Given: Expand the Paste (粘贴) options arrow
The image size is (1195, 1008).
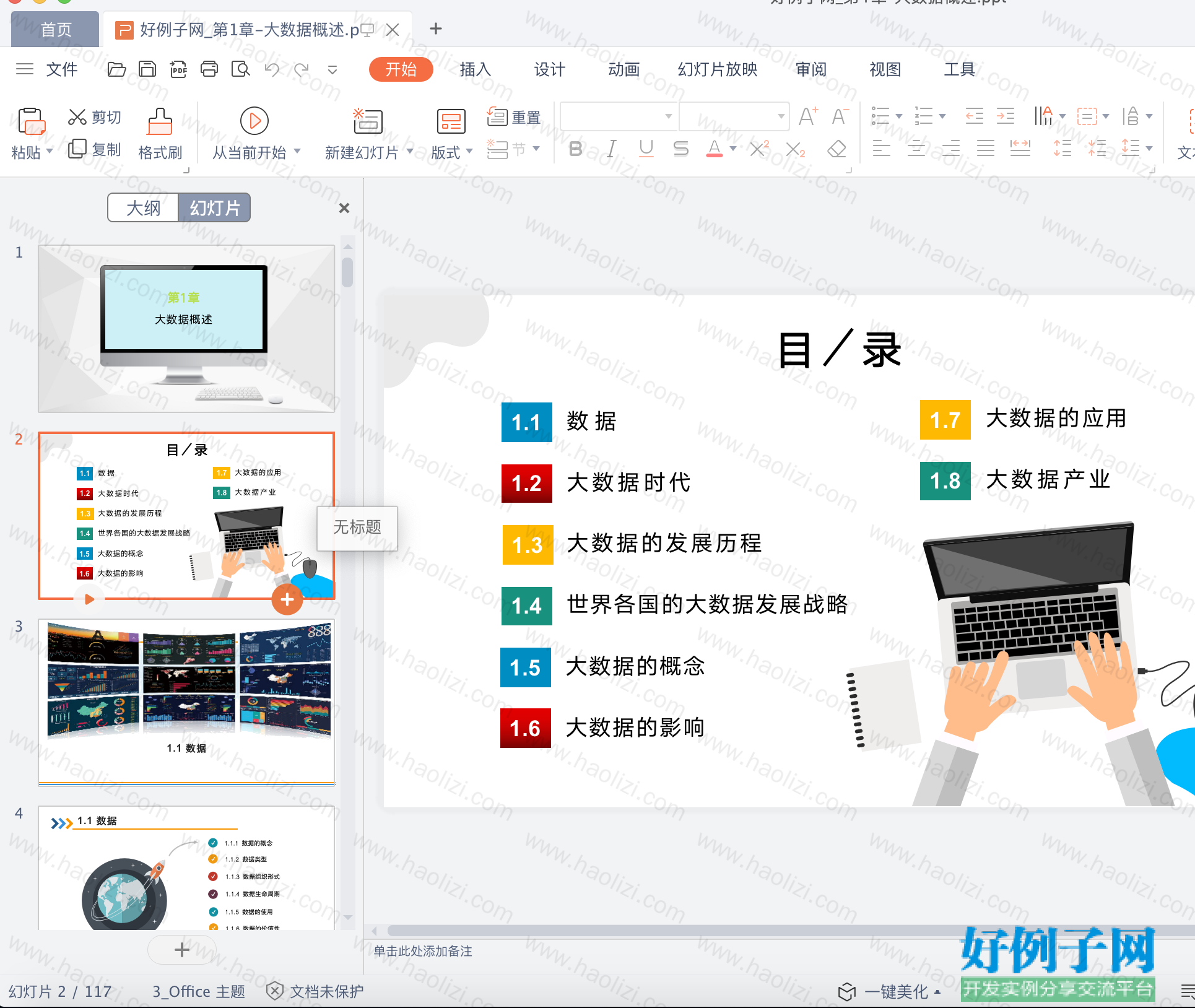Looking at the screenshot, I should (49, 151).
